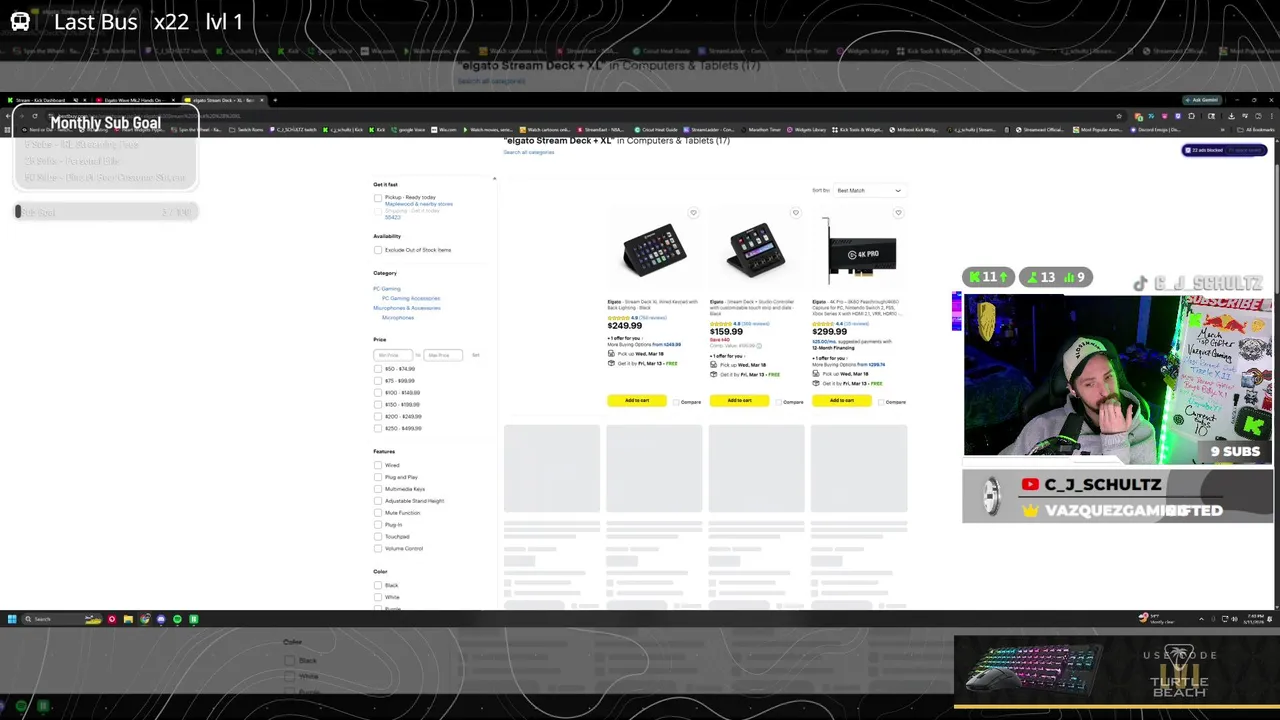
Task: Focus the Max Price input field
Action: [443, 355]
